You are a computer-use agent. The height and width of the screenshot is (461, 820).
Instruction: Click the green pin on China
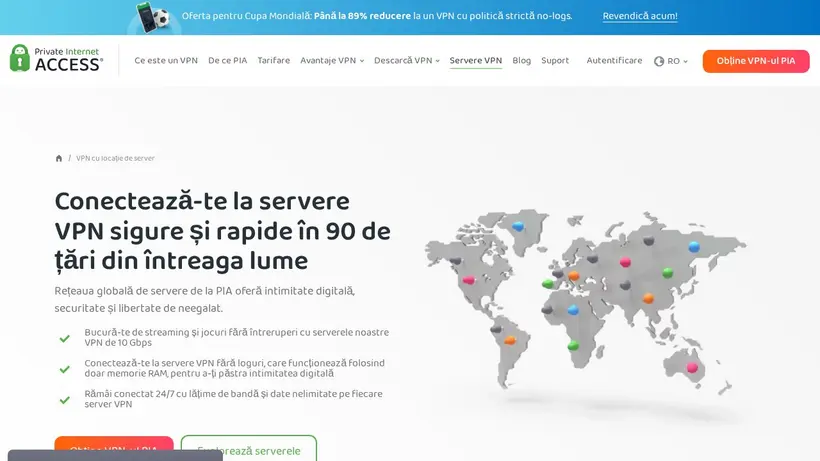[x=668, y=273]
